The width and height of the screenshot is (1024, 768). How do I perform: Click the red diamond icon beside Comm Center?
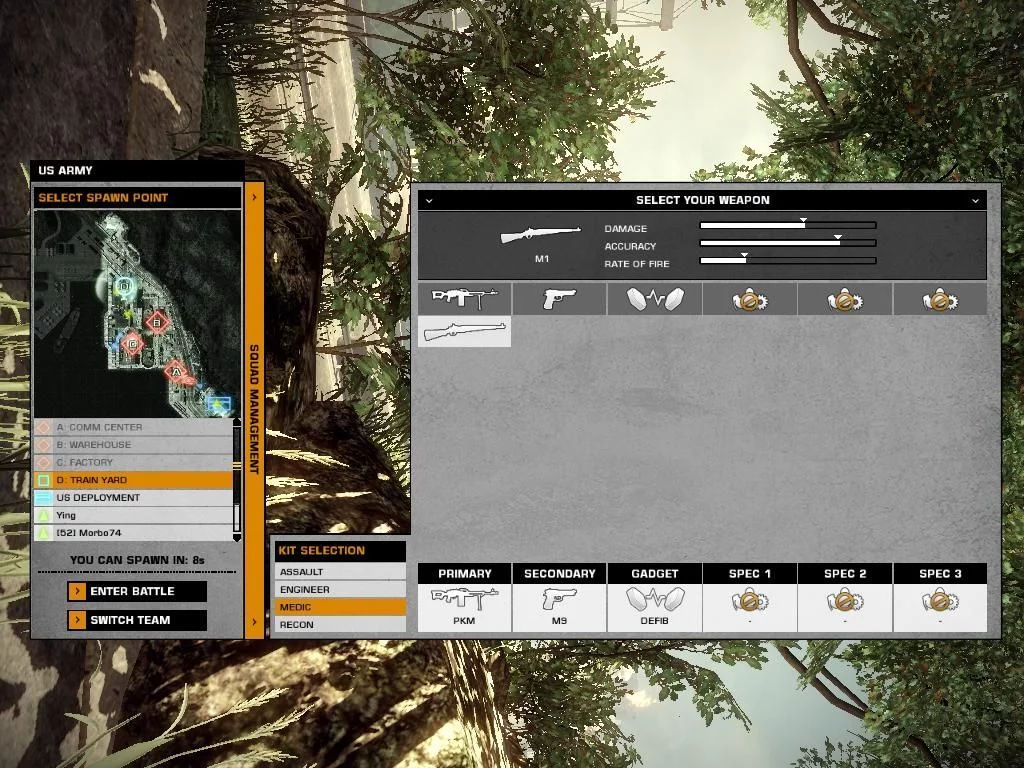[44, 427]
